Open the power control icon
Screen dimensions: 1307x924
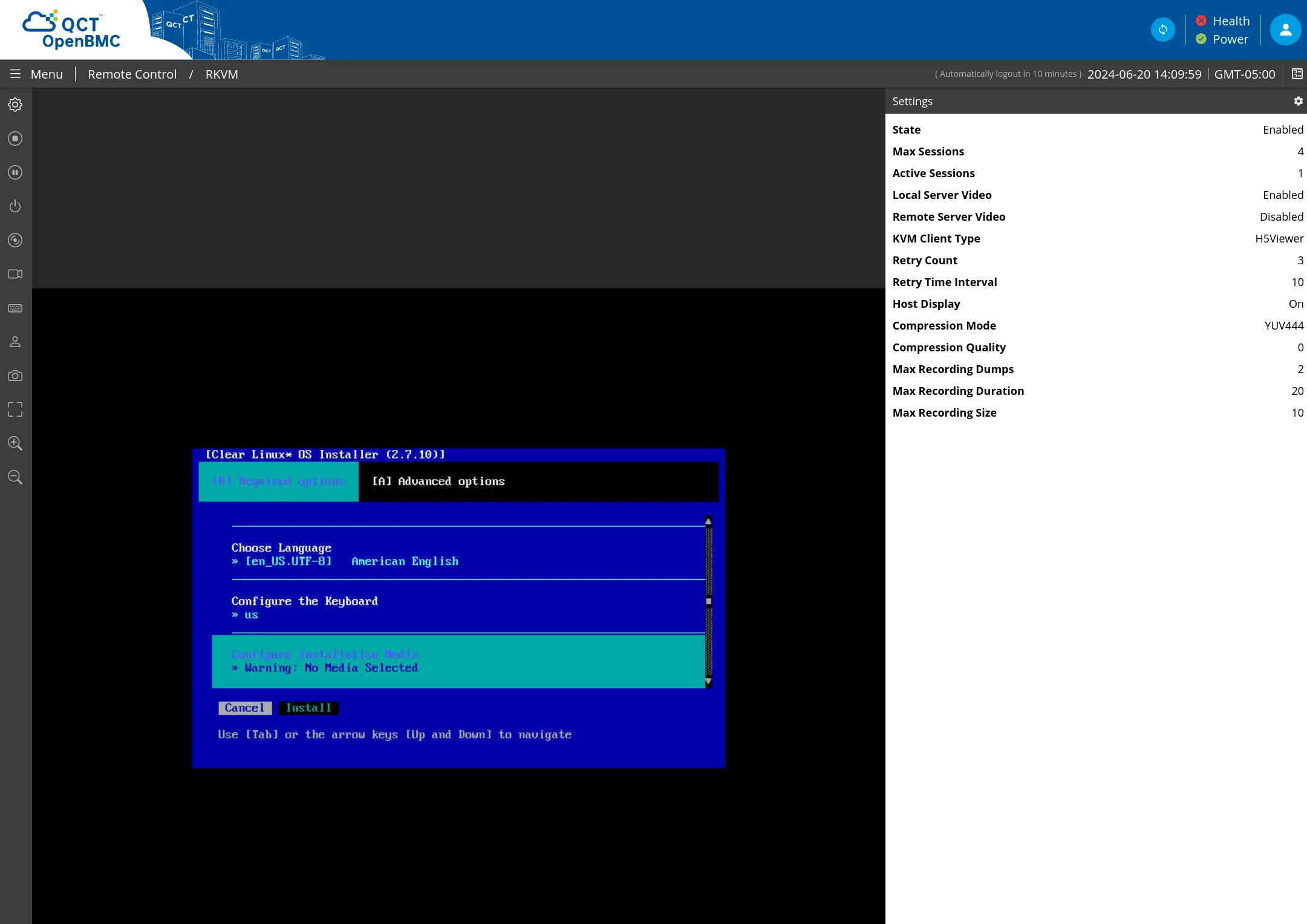click(15, 206)
